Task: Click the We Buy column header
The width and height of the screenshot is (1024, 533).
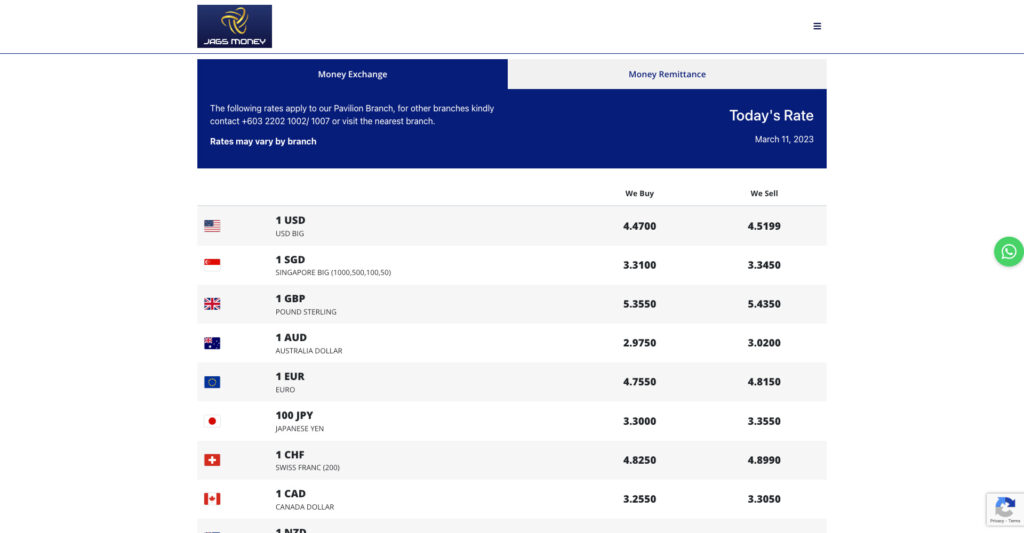Action: tap(639, 193)
